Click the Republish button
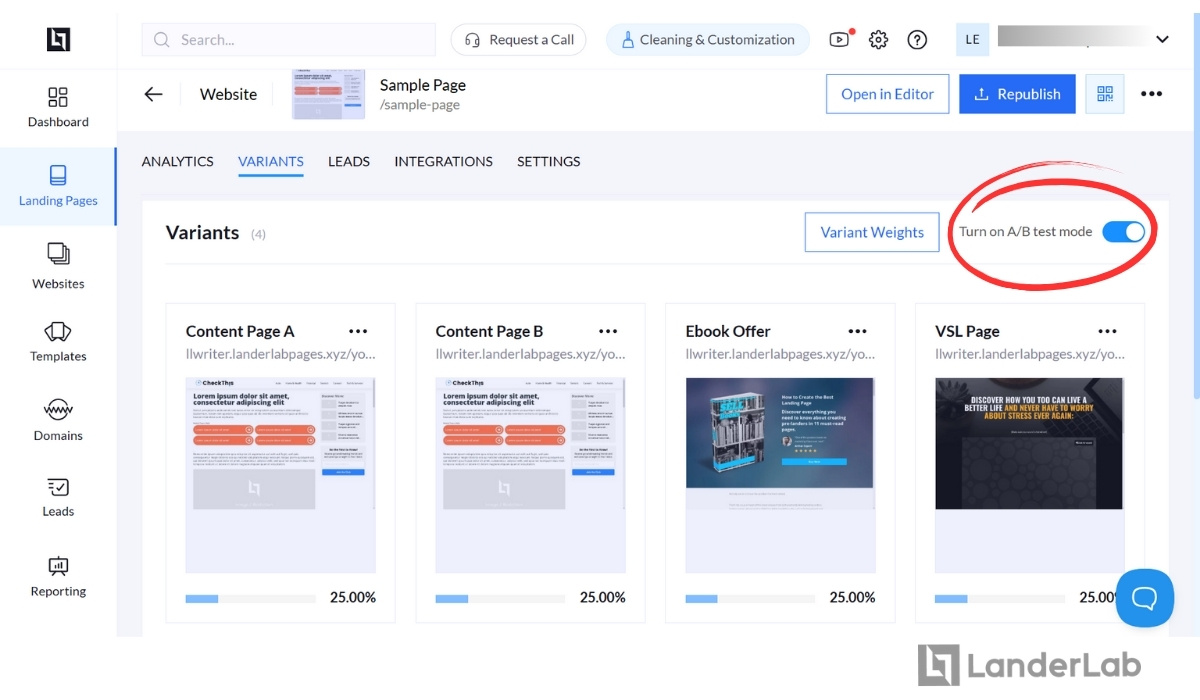Image resolution: width=1200 pixels, height=700 pixels. click(1017, 94)
